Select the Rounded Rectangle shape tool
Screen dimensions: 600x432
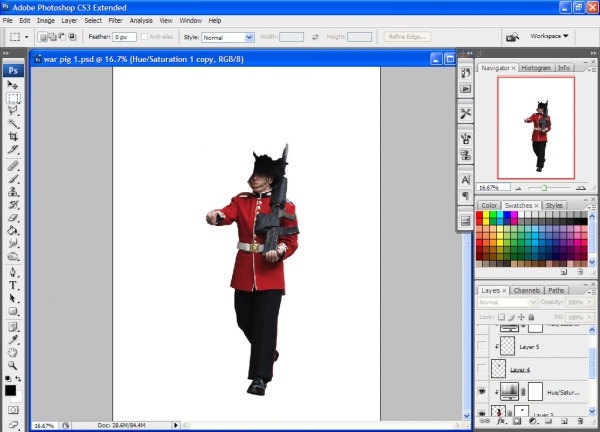[13, 311]
